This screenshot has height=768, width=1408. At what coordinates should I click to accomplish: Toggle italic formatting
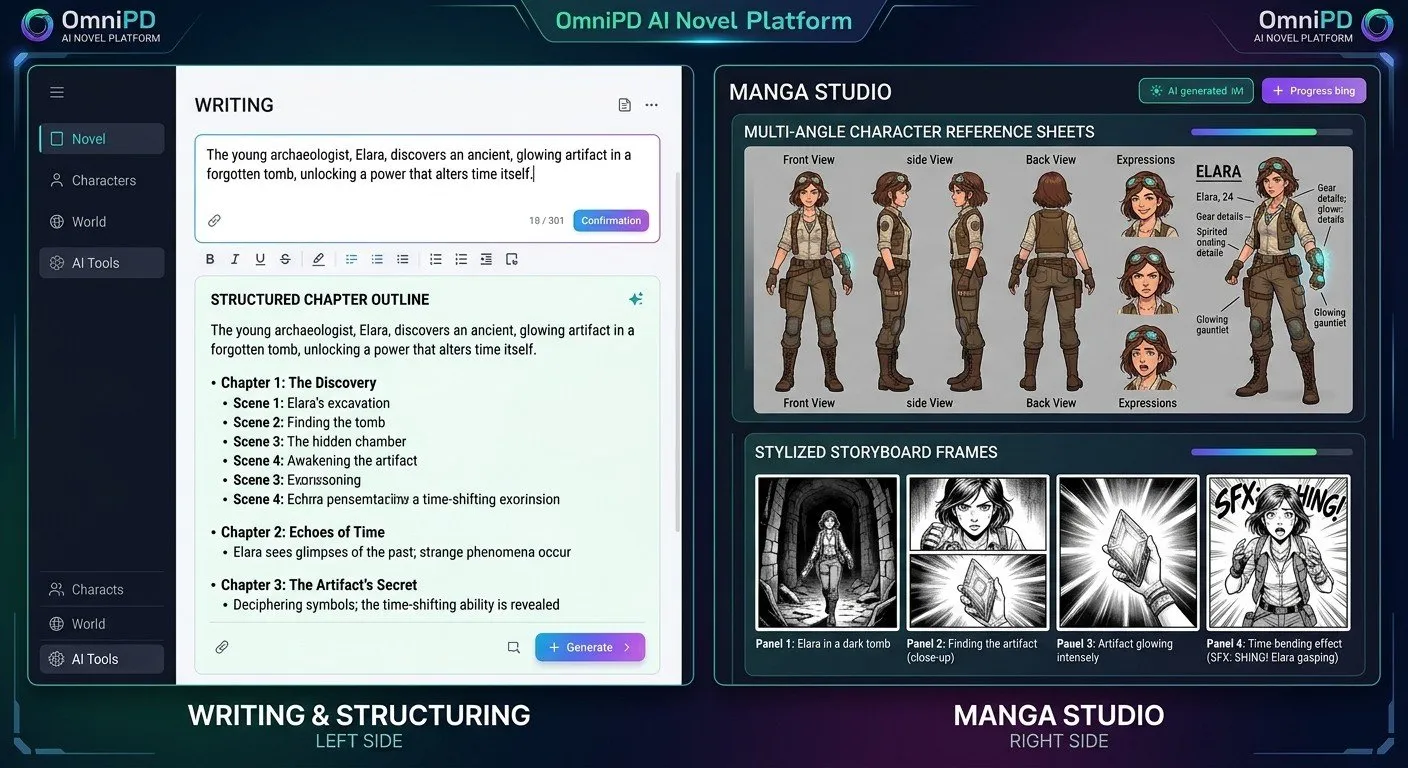point(235,259)
